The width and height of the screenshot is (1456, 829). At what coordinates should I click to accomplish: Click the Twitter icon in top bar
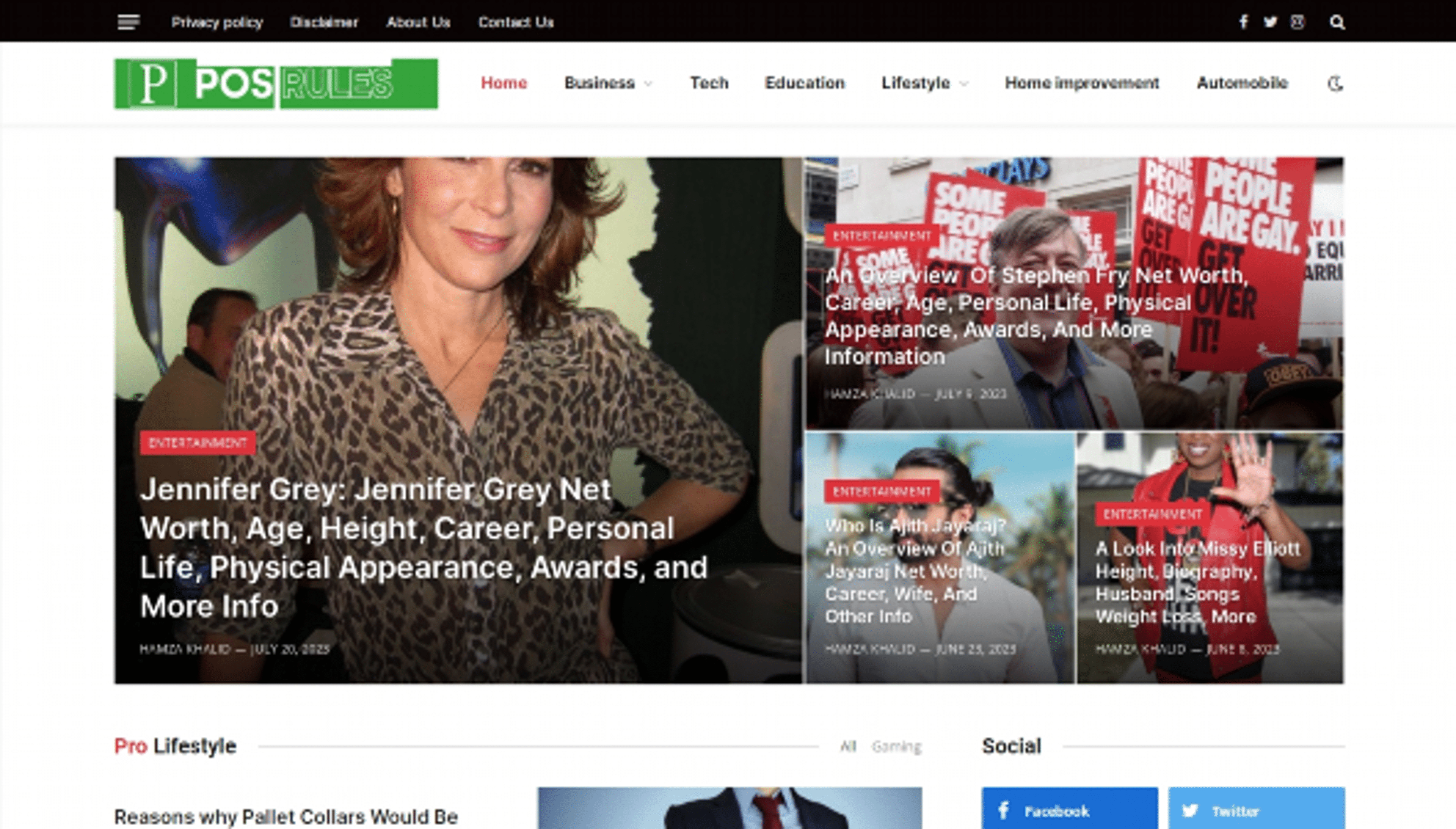click(1270, 22)
